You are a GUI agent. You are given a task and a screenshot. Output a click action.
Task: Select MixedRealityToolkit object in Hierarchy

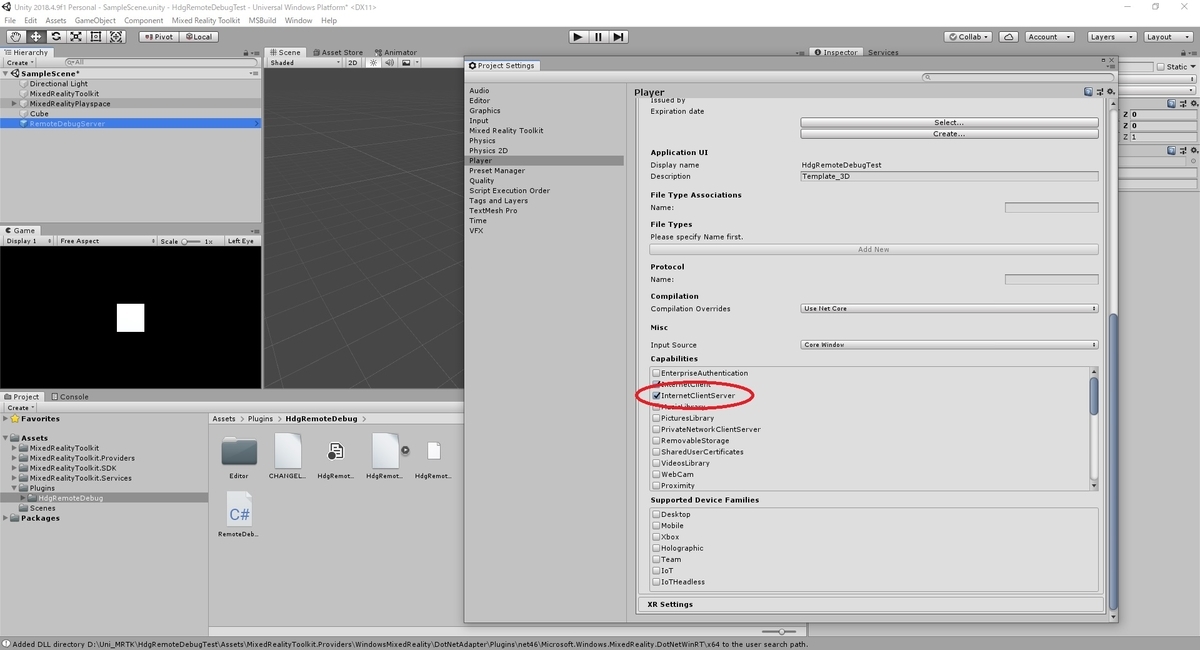(64, 94)
